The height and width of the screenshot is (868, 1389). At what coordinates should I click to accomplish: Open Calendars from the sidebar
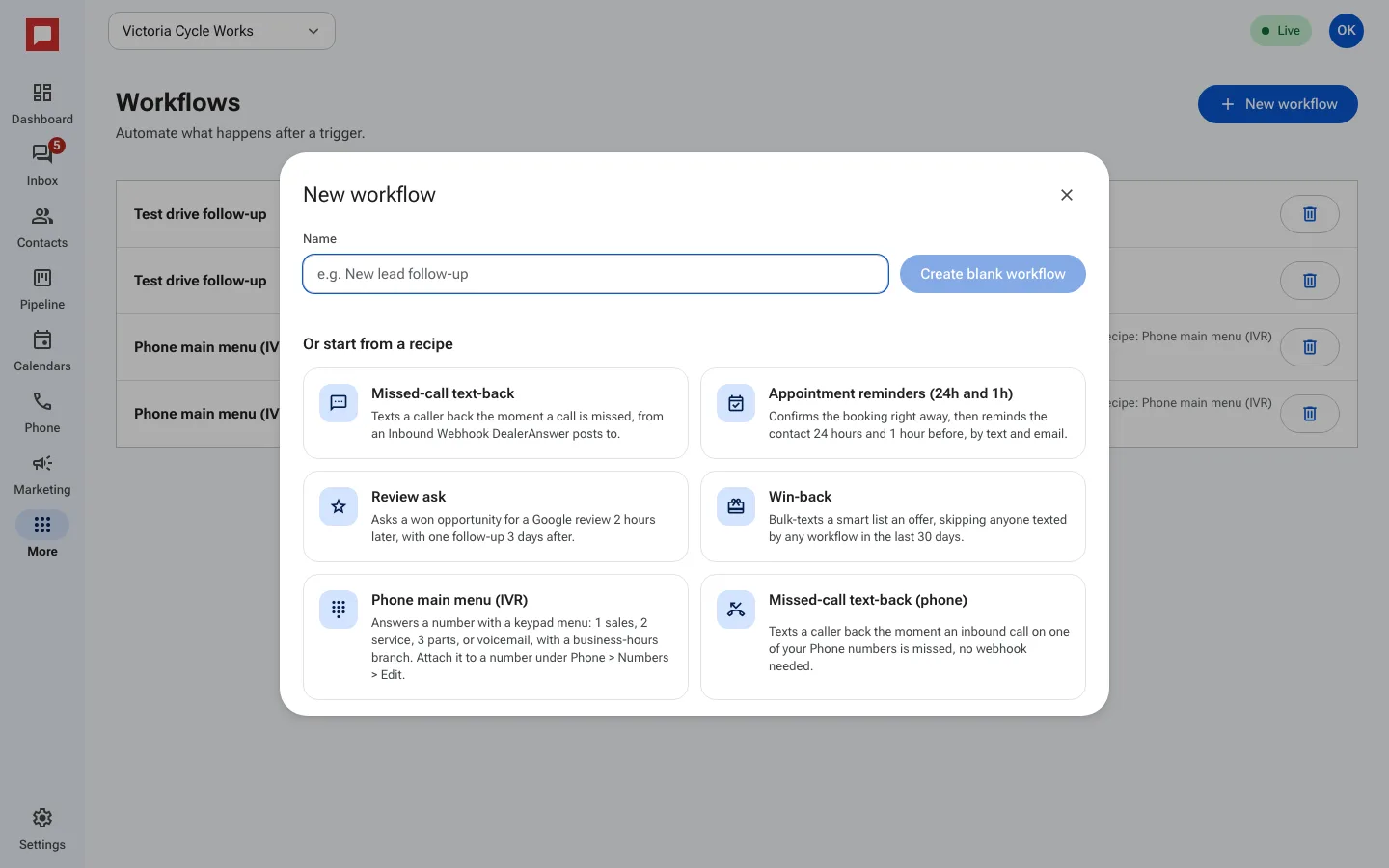tap(42, 351)
